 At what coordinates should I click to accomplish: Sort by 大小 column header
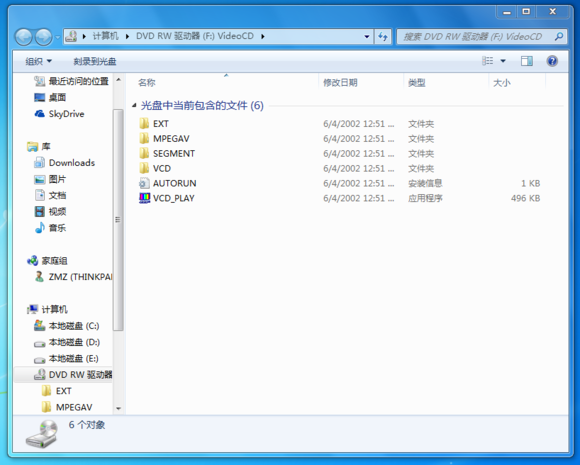[x=502, y=82]
